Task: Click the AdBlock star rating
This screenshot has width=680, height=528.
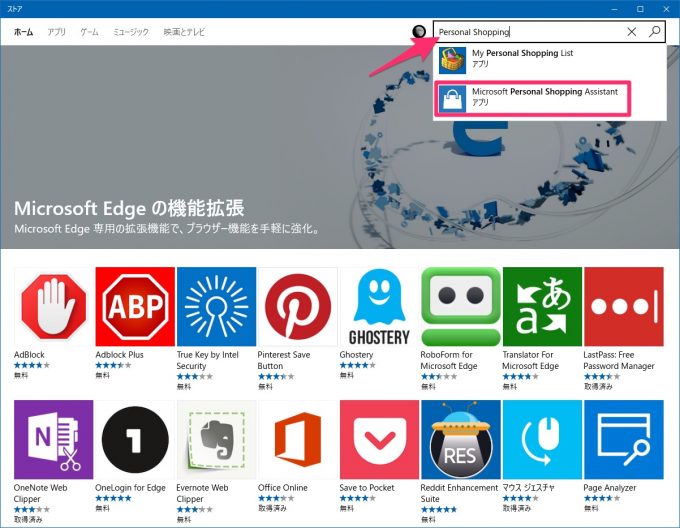Action: pos(32,365)
